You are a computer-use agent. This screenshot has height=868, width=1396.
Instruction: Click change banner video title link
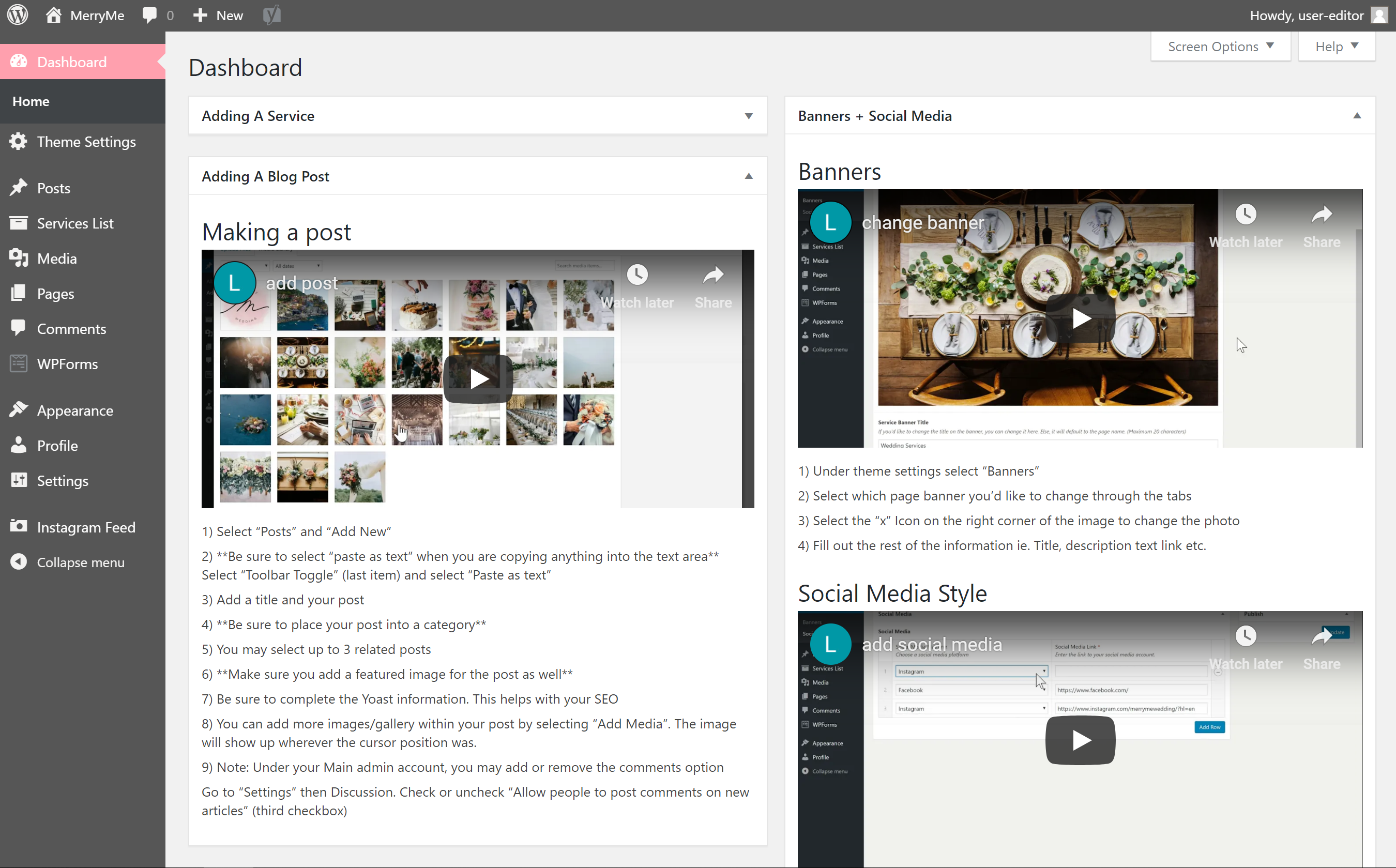(x=923, y=223)
